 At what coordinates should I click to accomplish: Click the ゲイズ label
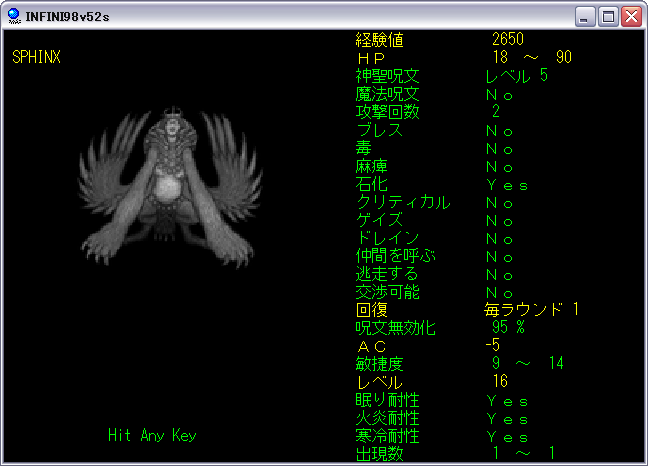tap(379, 220)
